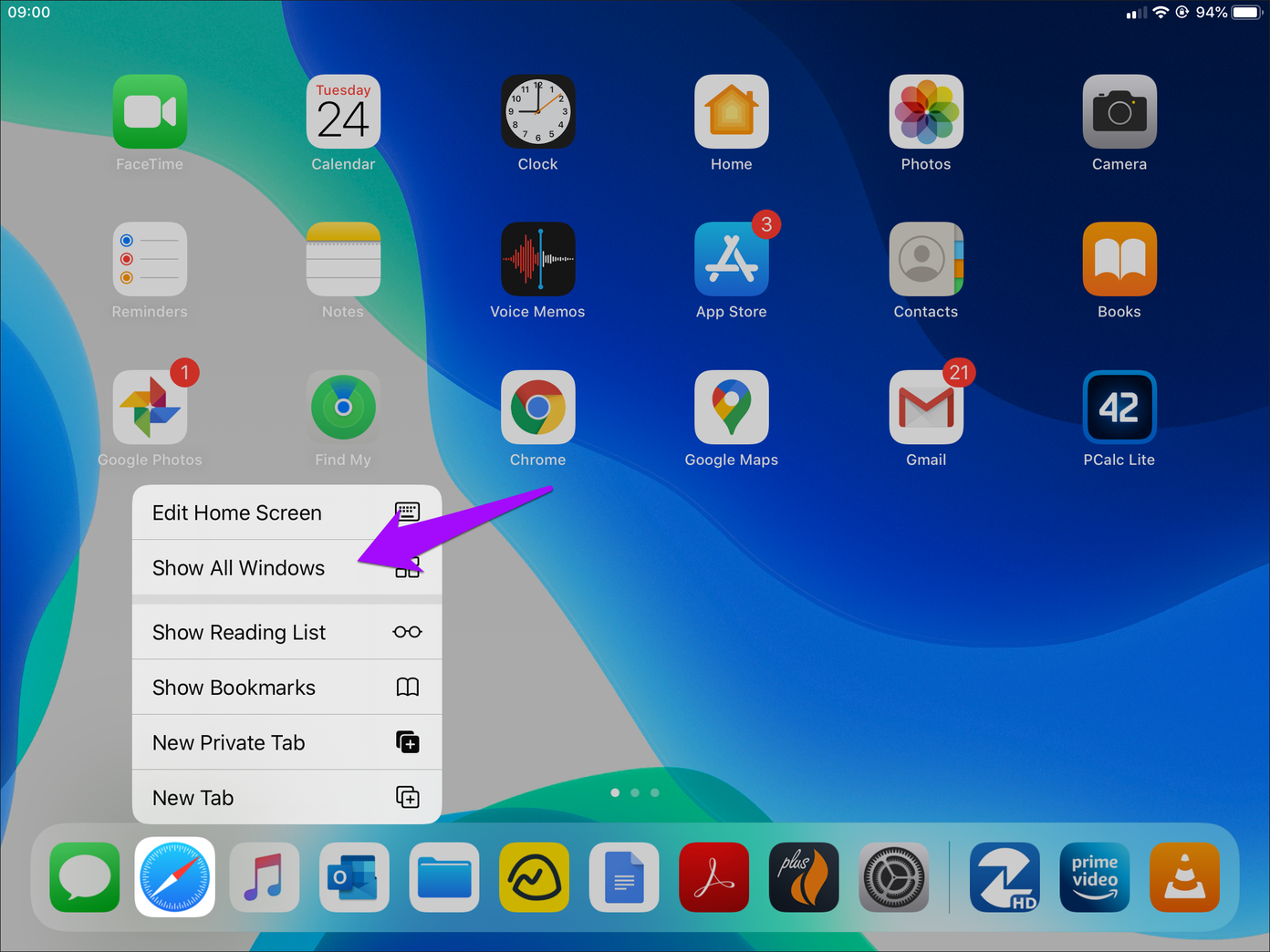Open Google Photos
Viewport: 1270px width, 952px height.
[x=149, y=408]
